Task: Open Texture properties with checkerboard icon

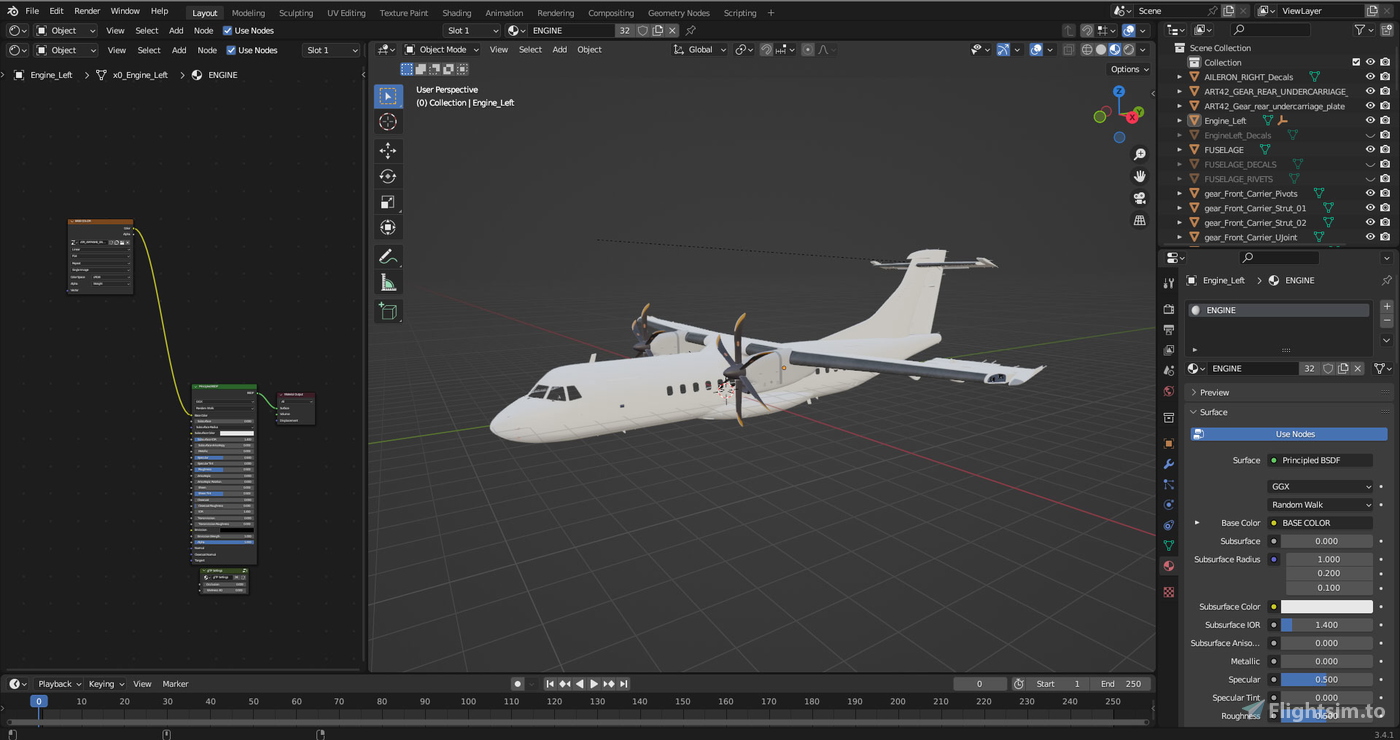Action: pyautogui.click(x=1168, y=591)
